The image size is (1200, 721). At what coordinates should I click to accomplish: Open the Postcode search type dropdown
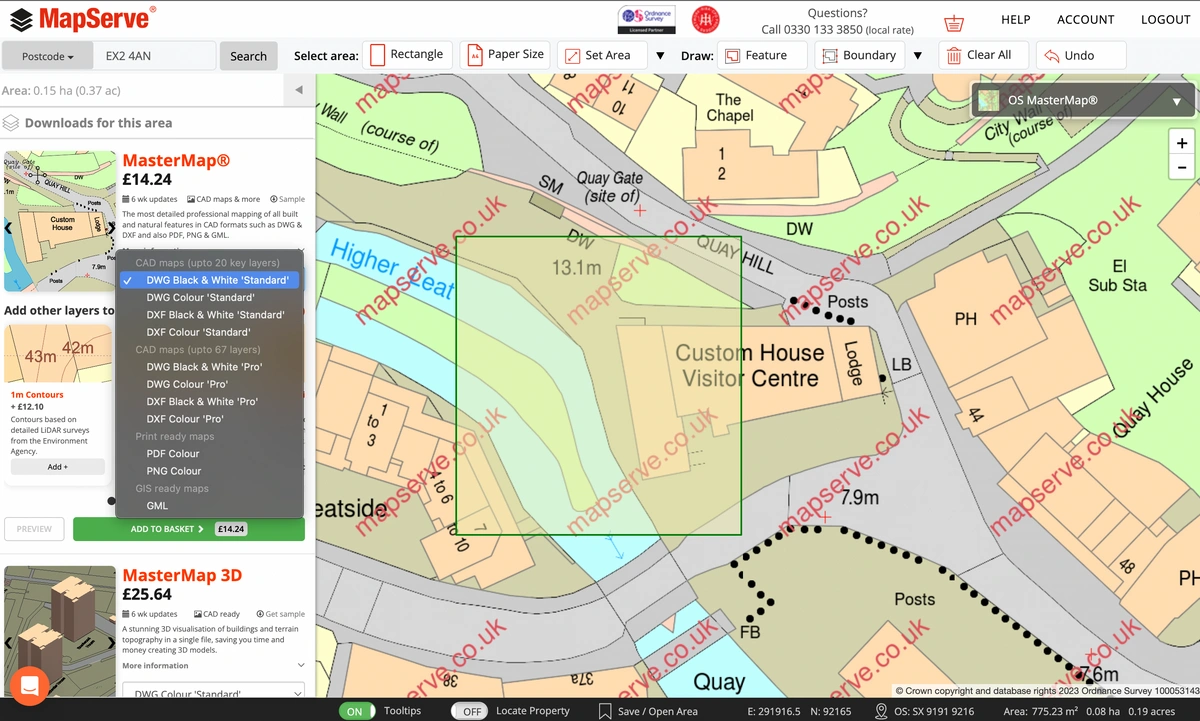point(48,56)
